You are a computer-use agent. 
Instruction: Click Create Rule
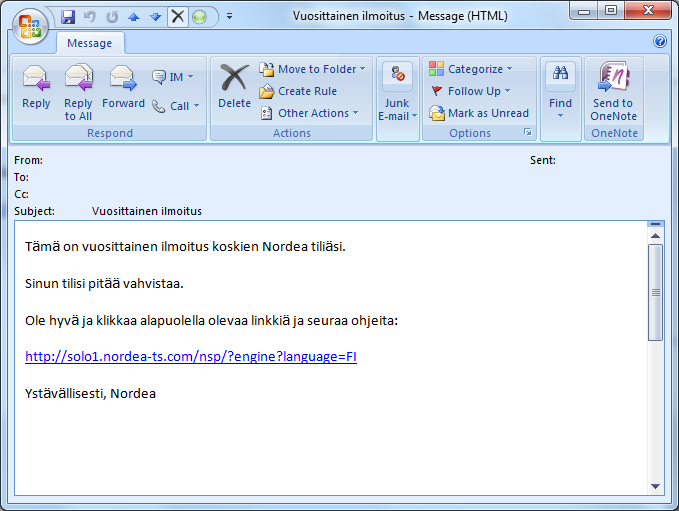pos(298,91)
